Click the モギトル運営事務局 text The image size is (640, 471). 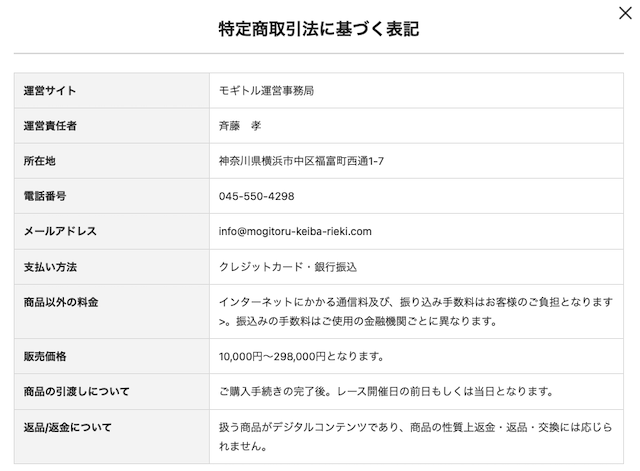267,91
